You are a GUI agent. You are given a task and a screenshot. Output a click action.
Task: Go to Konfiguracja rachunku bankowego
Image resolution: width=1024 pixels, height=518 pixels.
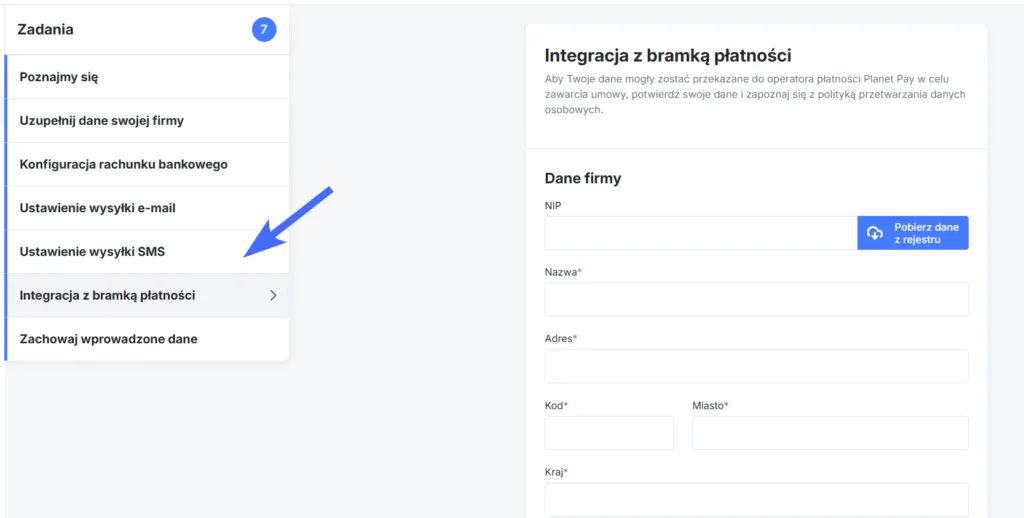point(124,164)
